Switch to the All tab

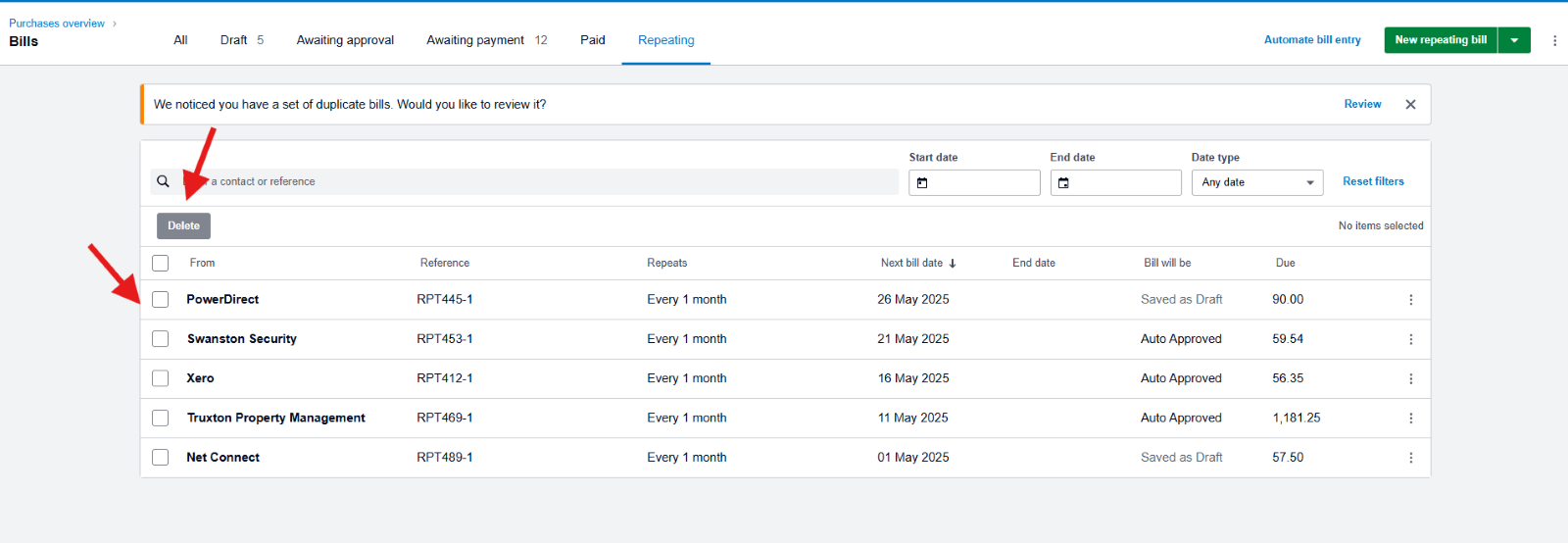(x=180, y=40)
